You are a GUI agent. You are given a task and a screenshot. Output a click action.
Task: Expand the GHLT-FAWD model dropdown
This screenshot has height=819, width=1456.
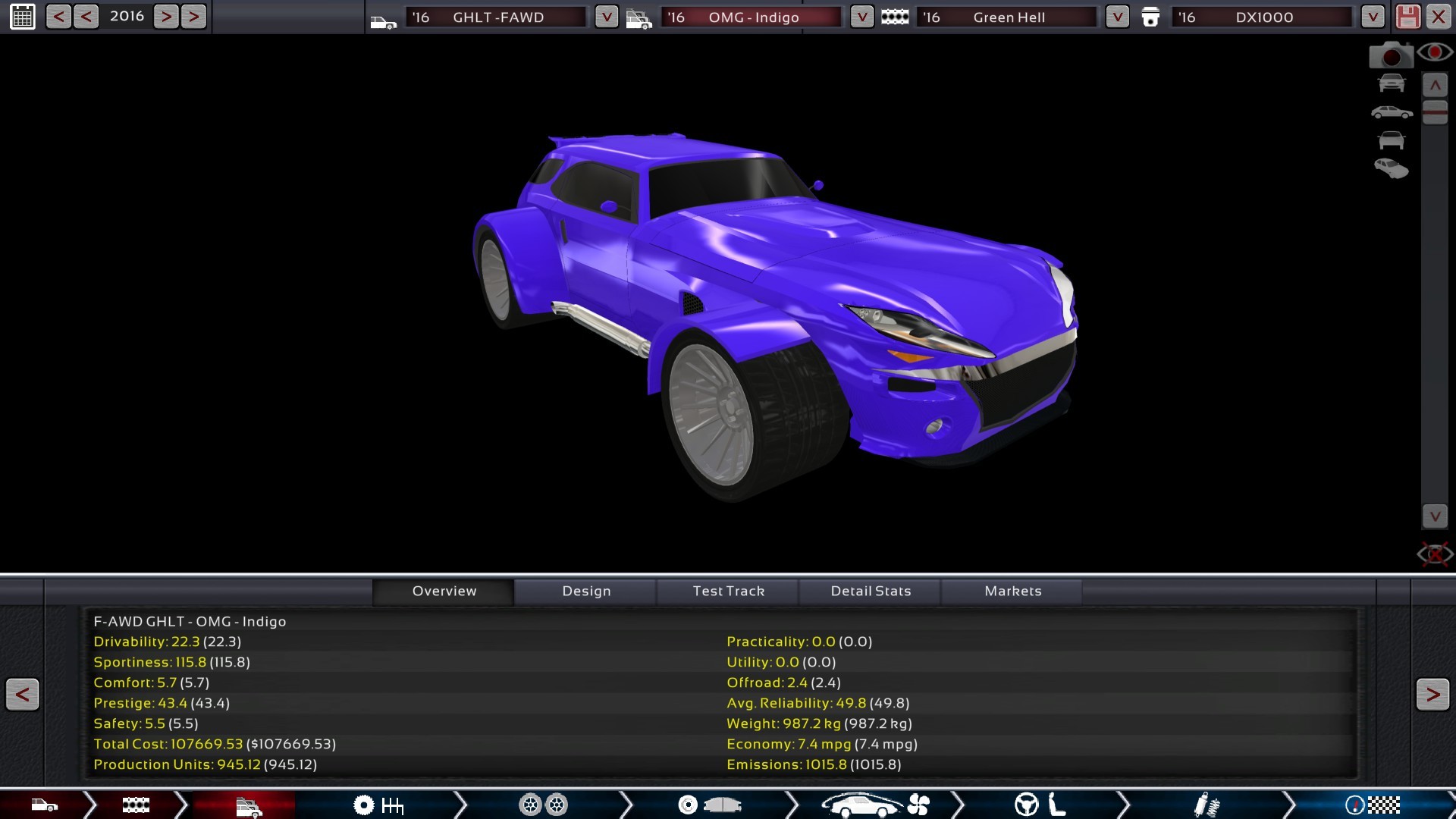click(606, 17)
